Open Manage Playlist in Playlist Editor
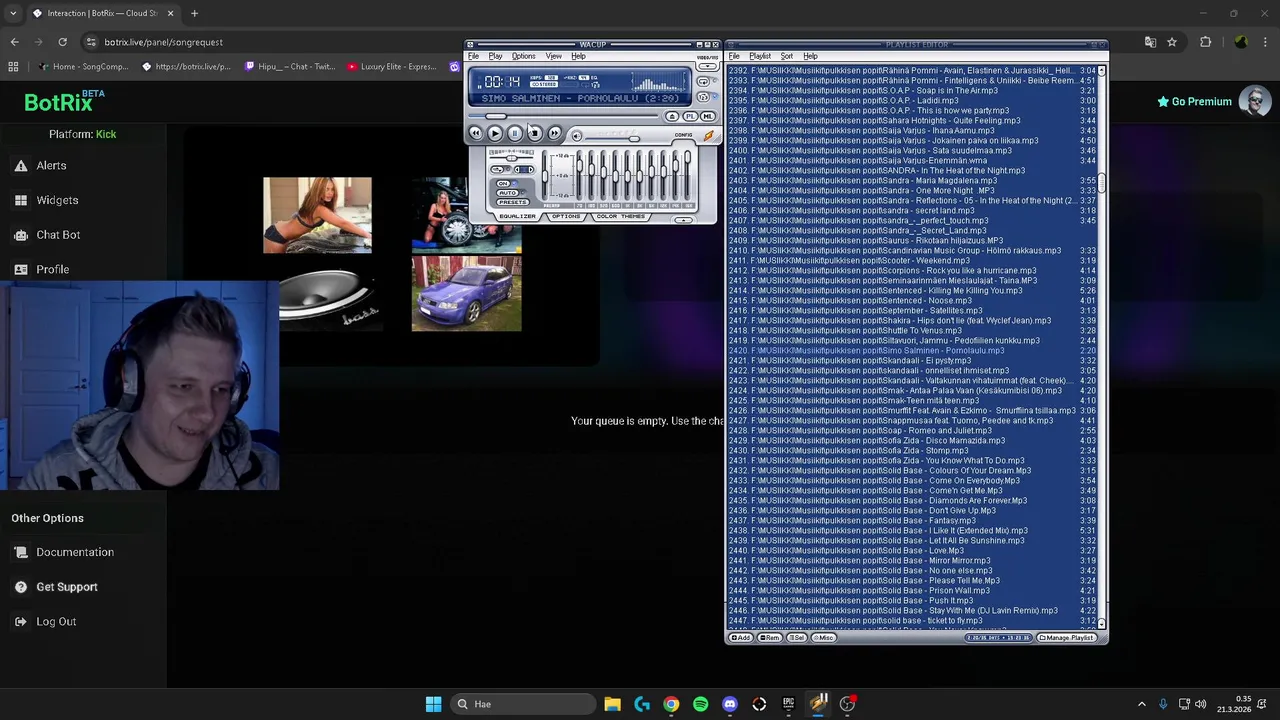 [x=1067, y=638]
